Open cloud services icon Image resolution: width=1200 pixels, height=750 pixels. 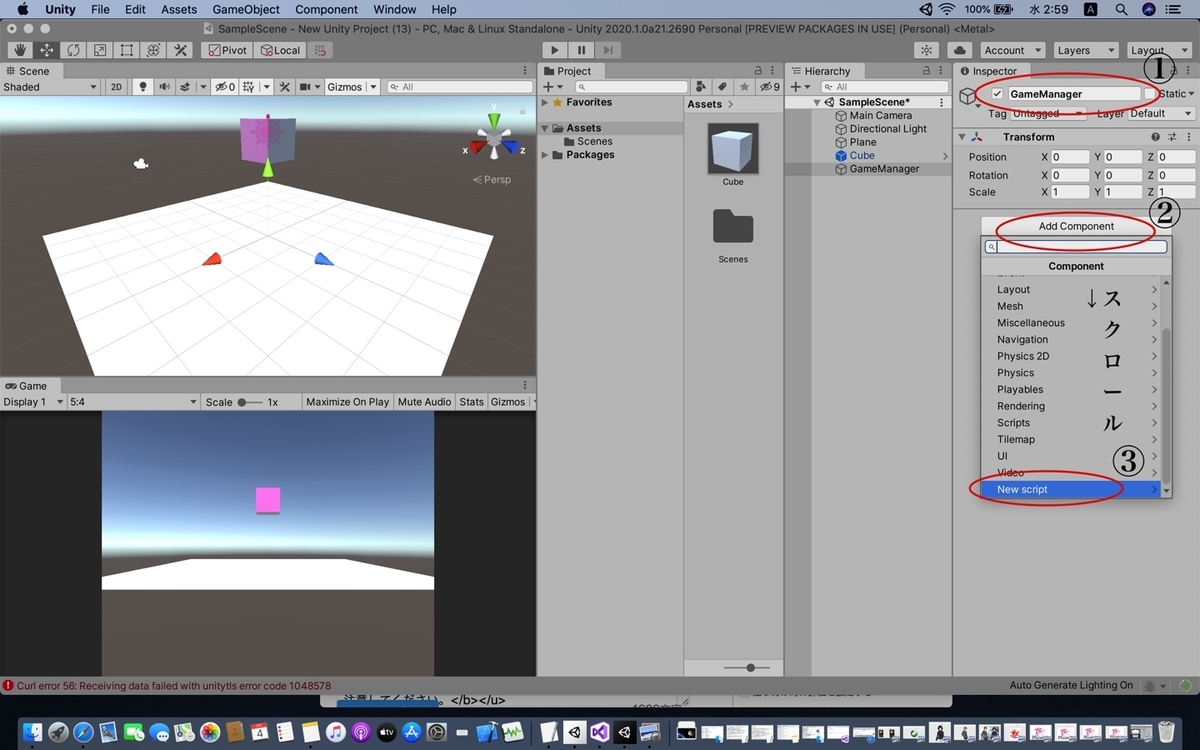point(960,50)
